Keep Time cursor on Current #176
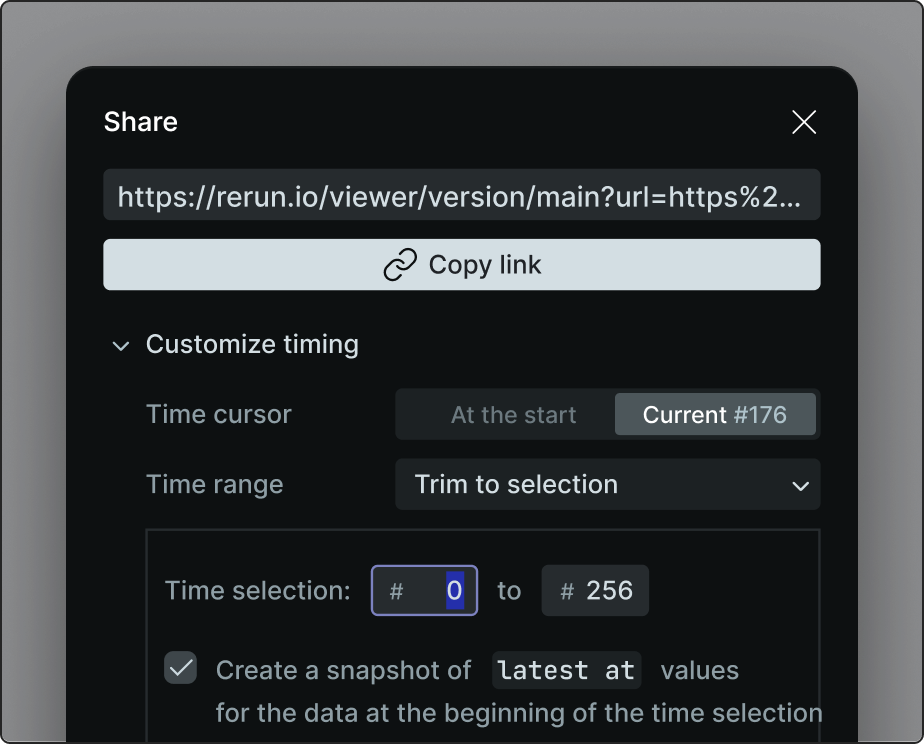 click(716, 414)
